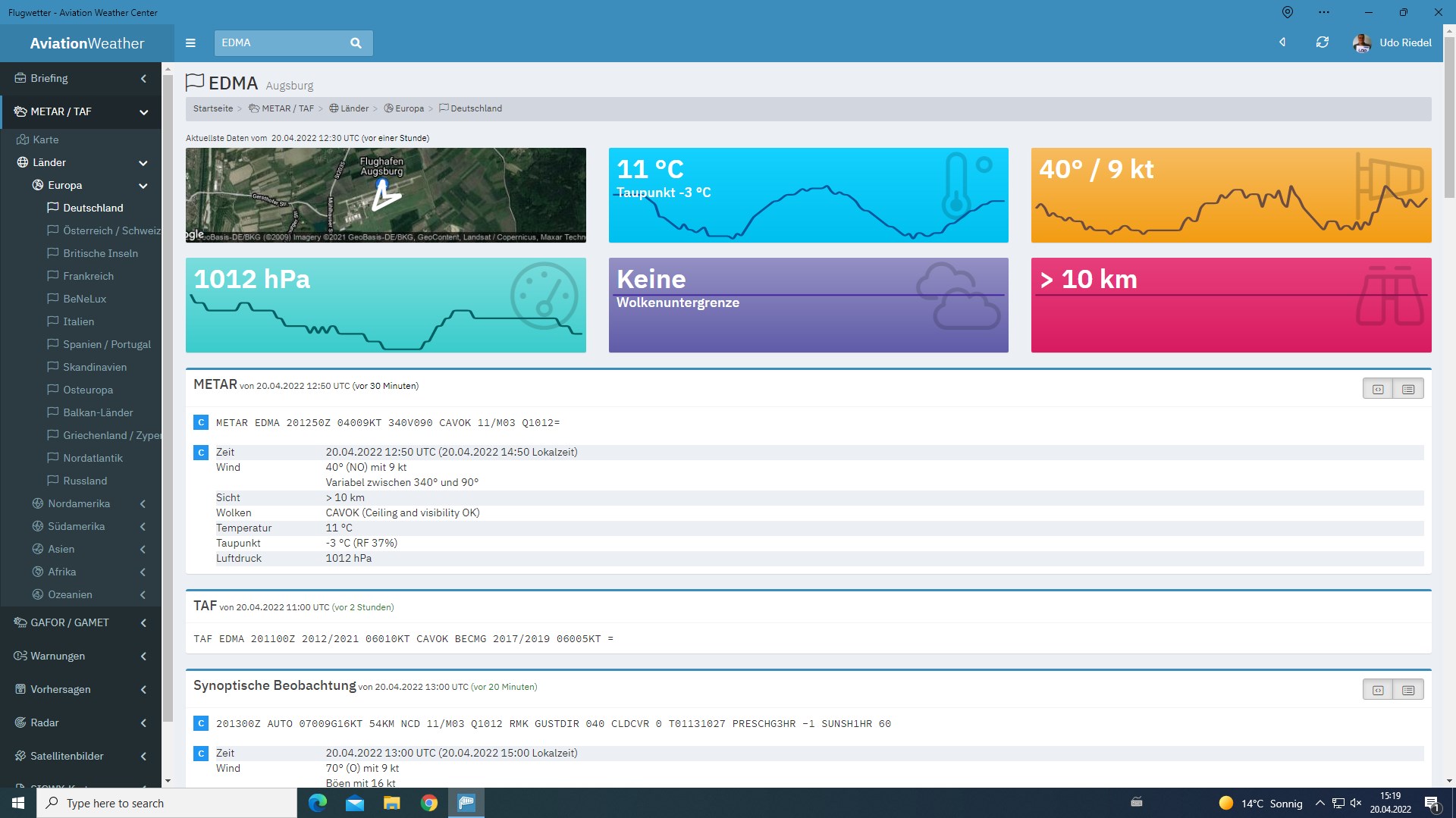Expand the Afrika continent chevron
1456x818 pixels.
pos(143,572)
